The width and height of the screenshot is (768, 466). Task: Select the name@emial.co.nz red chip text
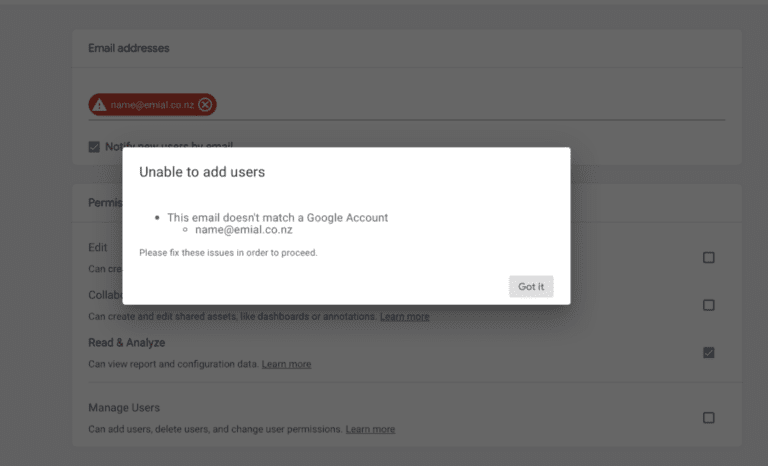click(152, 105)
